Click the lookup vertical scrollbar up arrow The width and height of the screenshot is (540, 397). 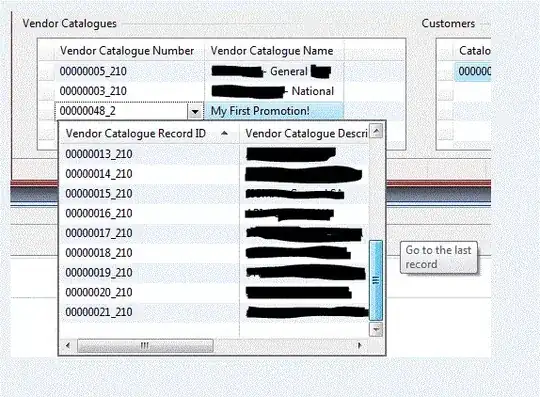coord(376,131)
